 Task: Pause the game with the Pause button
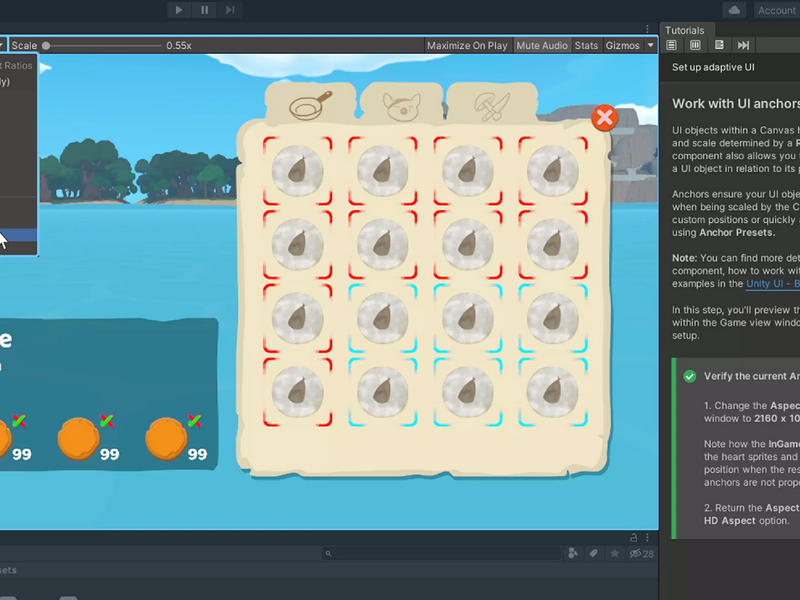204,10
